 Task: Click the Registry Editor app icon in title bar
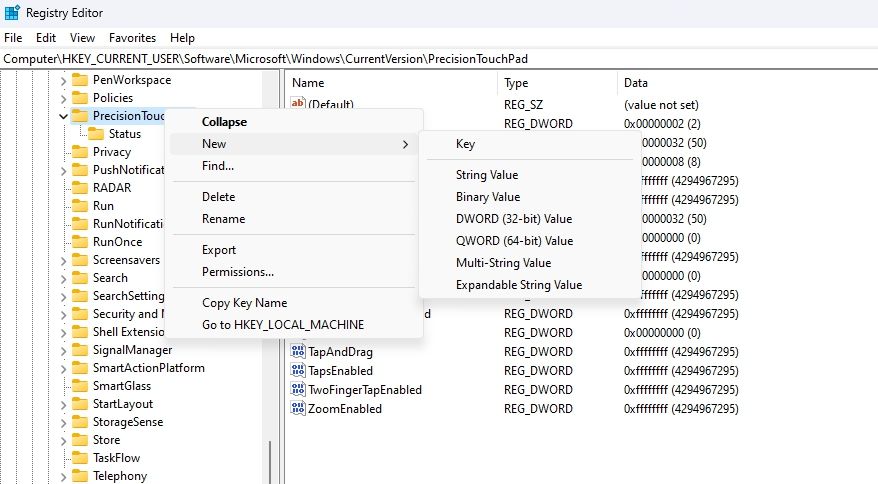(x=12, y=13)
